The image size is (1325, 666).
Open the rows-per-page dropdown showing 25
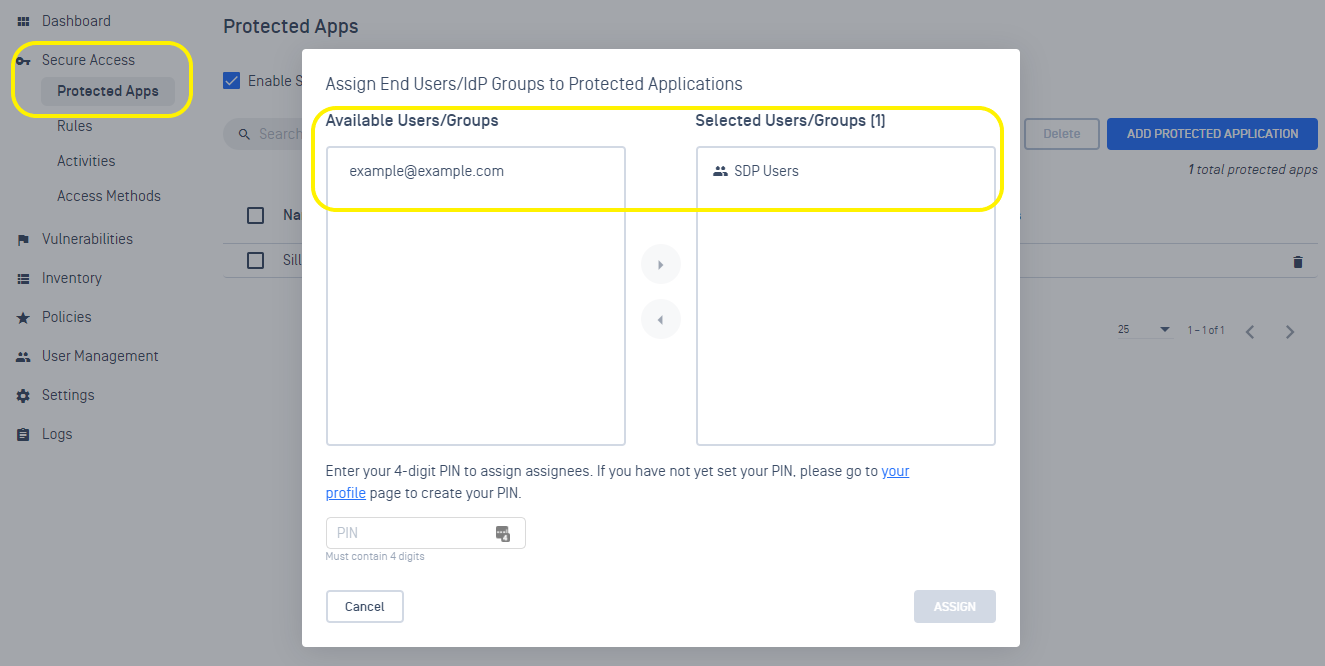click(x=1144, y=330)
